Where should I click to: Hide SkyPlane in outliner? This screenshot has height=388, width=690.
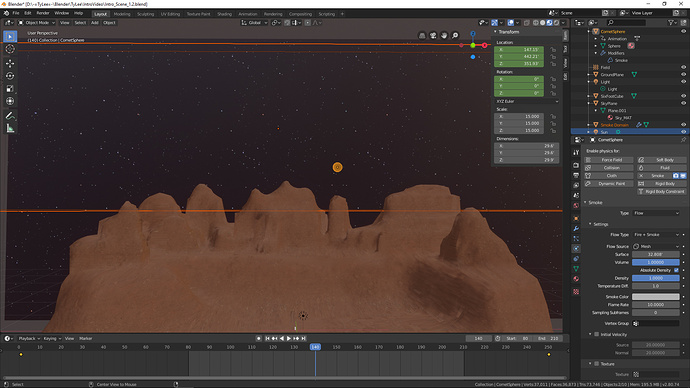coord(683,103)
